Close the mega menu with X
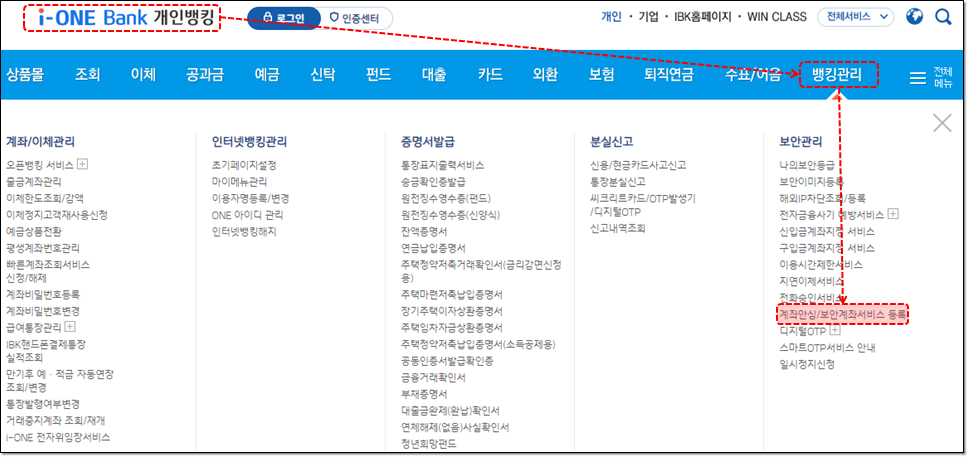 (942, 123)
